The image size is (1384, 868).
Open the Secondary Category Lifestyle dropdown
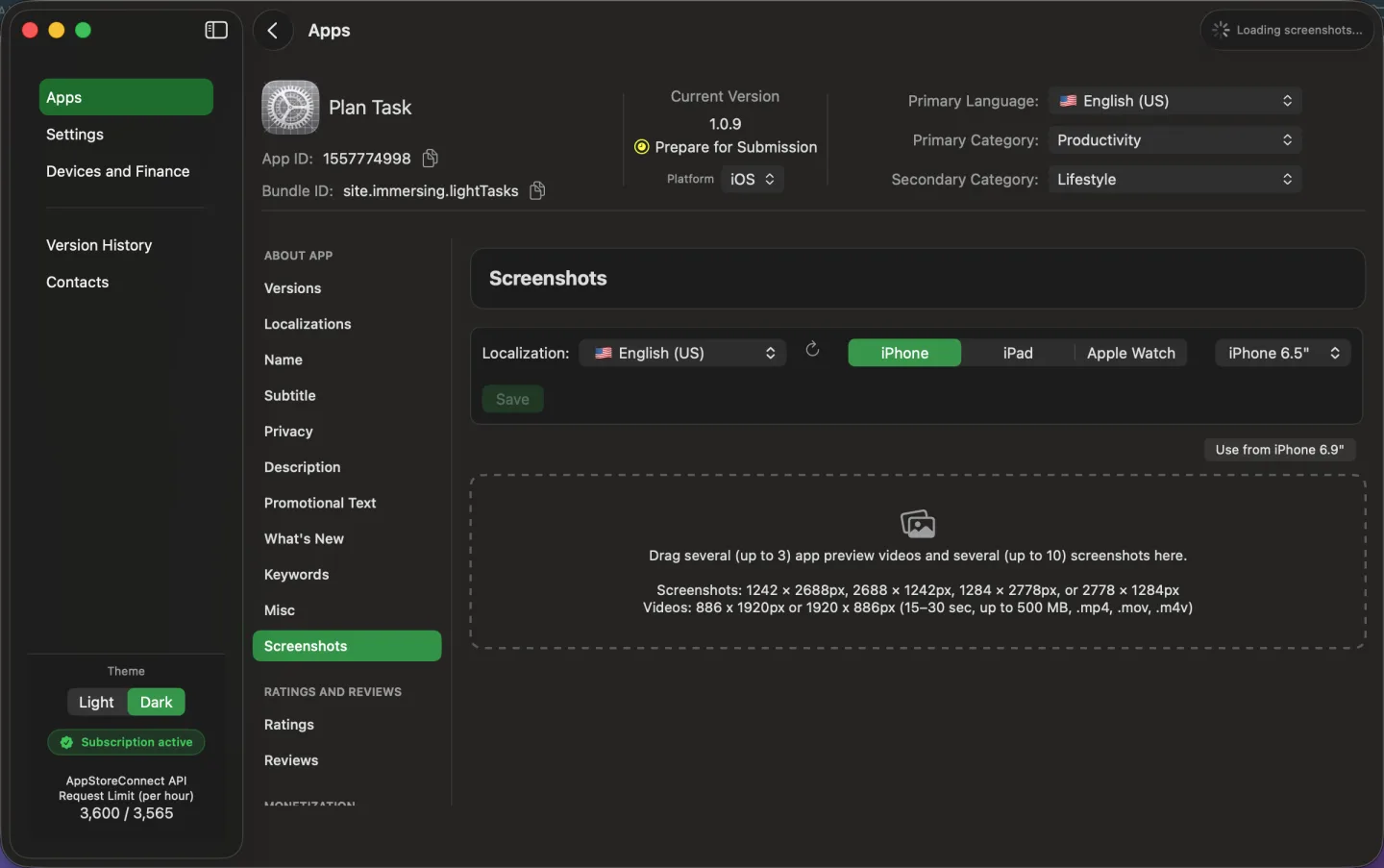coord(1174,180)
